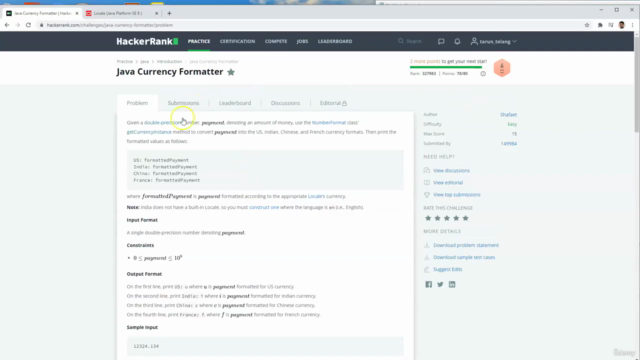
Task: Open the notifications bell icon
Action: (457, 41)
